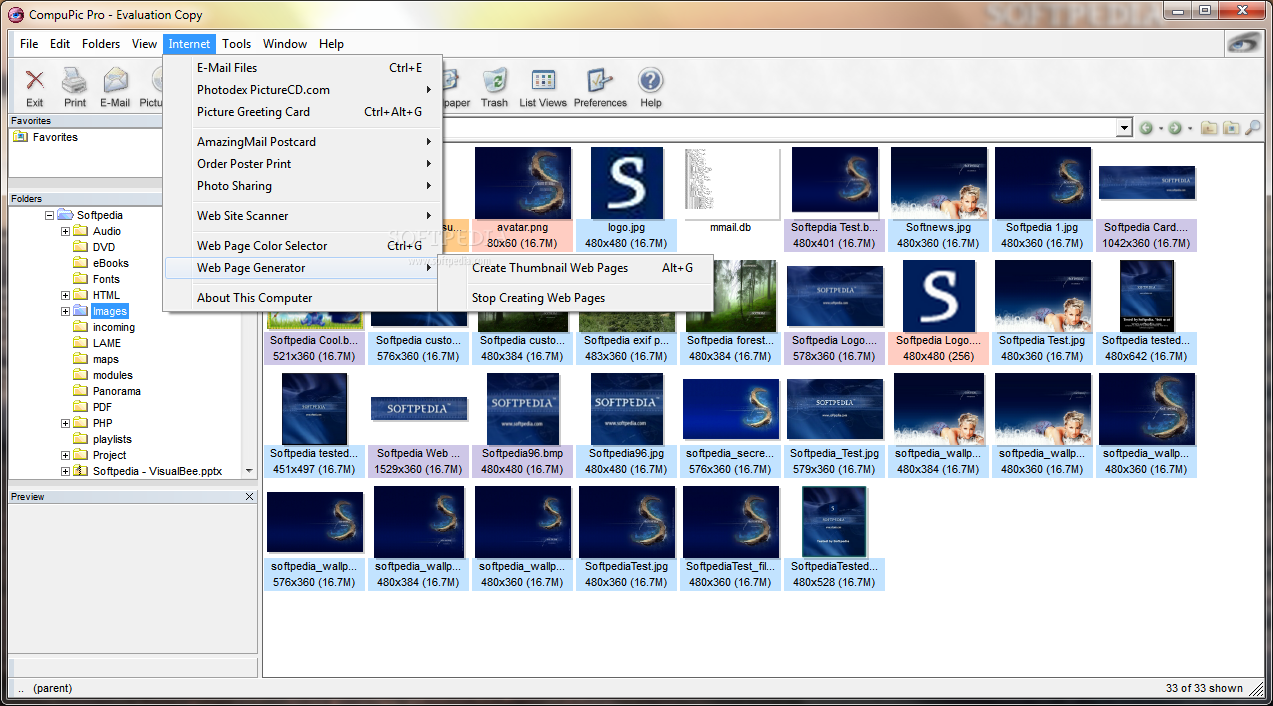Screen dimensions: 1273x706
Task: Select the Softnews.jpg thumbnail
Action: point(939,184)
